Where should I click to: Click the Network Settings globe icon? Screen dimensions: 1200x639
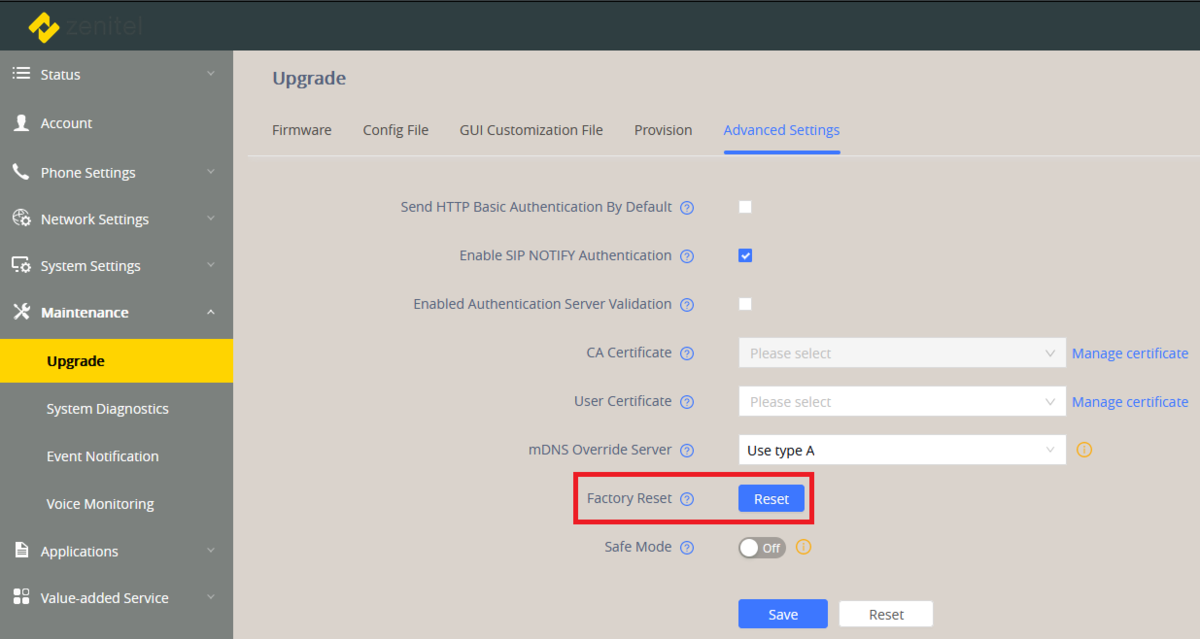(21, 219)
